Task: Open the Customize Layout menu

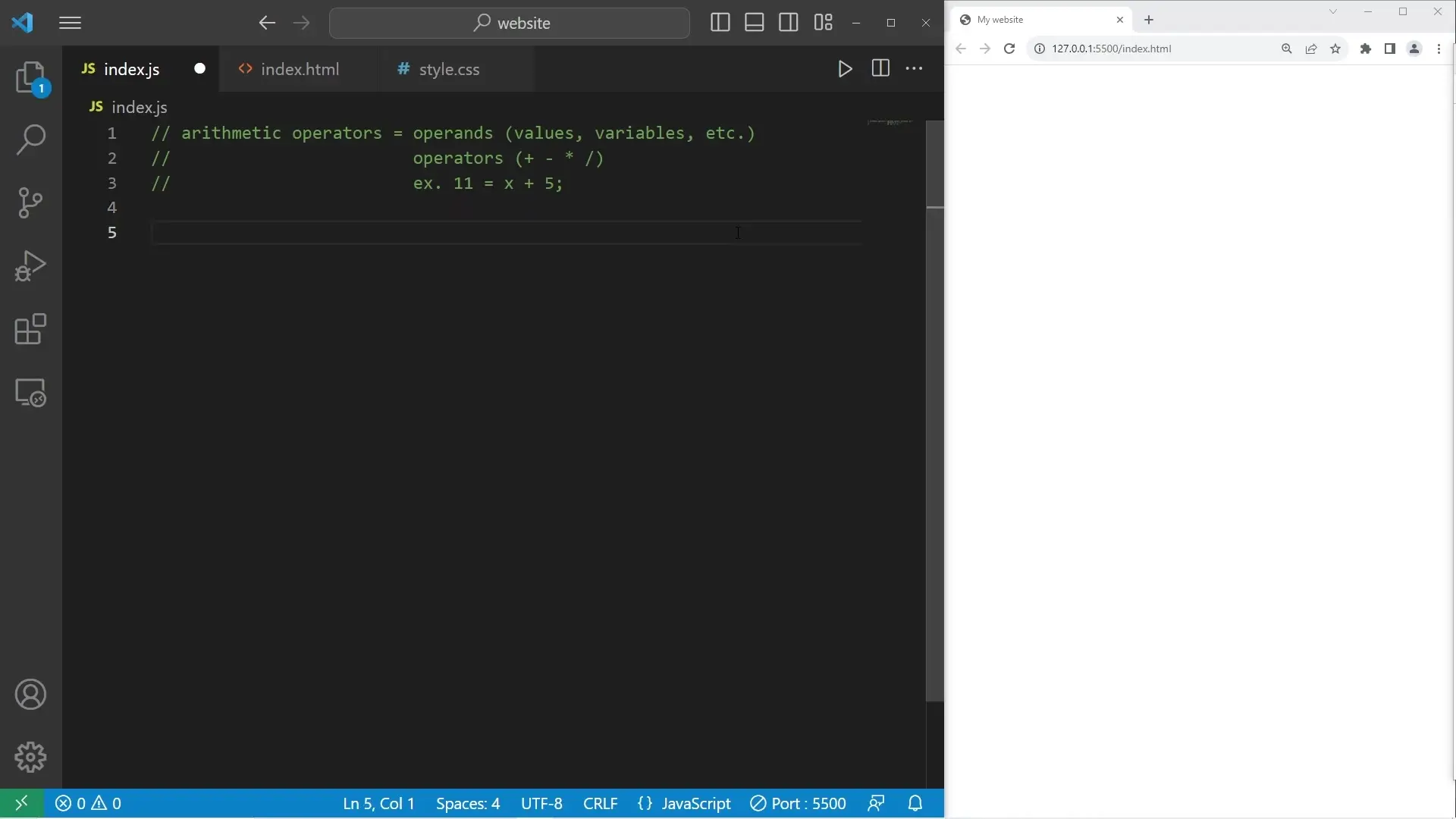Action: [823, 23]
